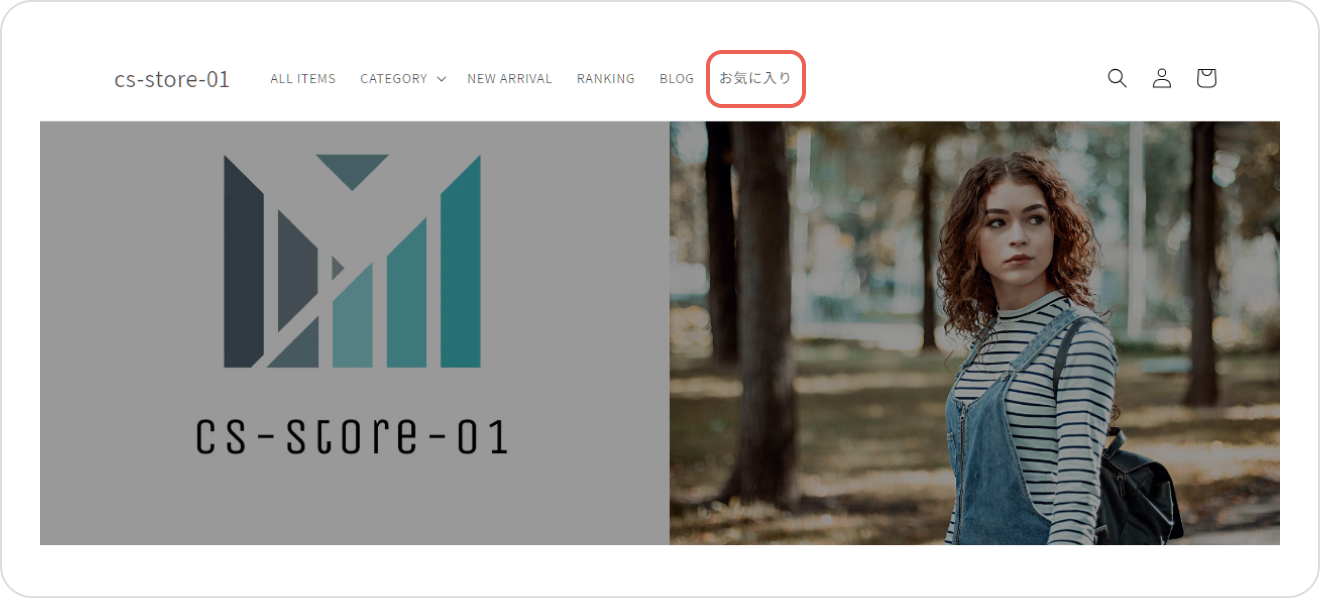
Task: Expand the CATEGORY dropdown chevron
Action: [x=441, y=79]
